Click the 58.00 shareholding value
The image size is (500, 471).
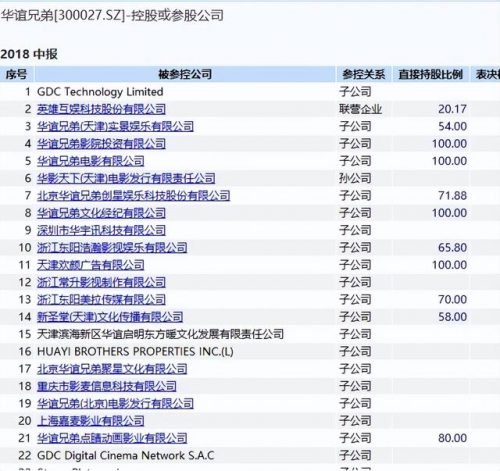[x=452, y=317]
